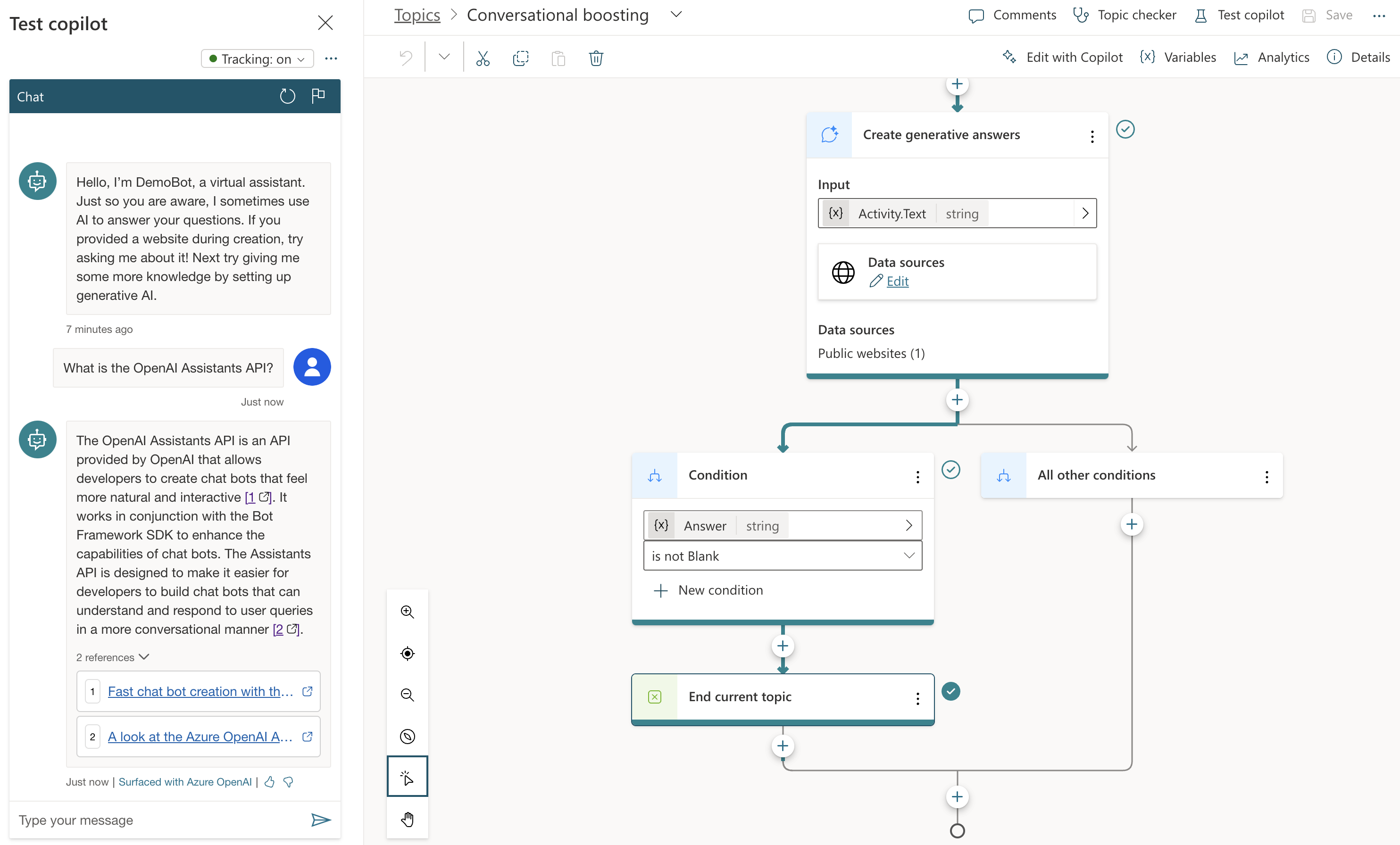
Task: Click thumbs up on bot answer
Action: 269,782
